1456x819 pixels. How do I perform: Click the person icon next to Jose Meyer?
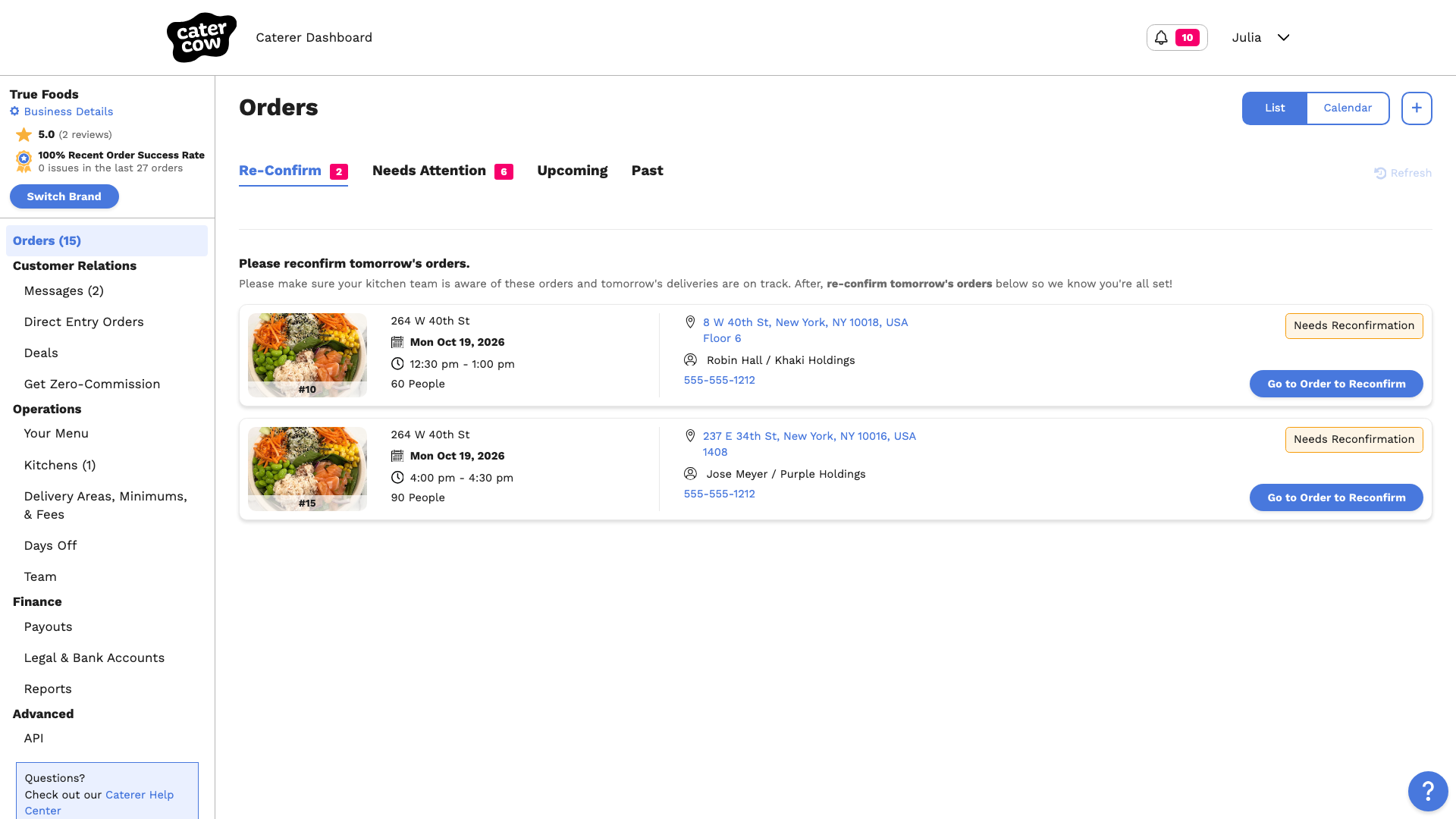(690, 473)
